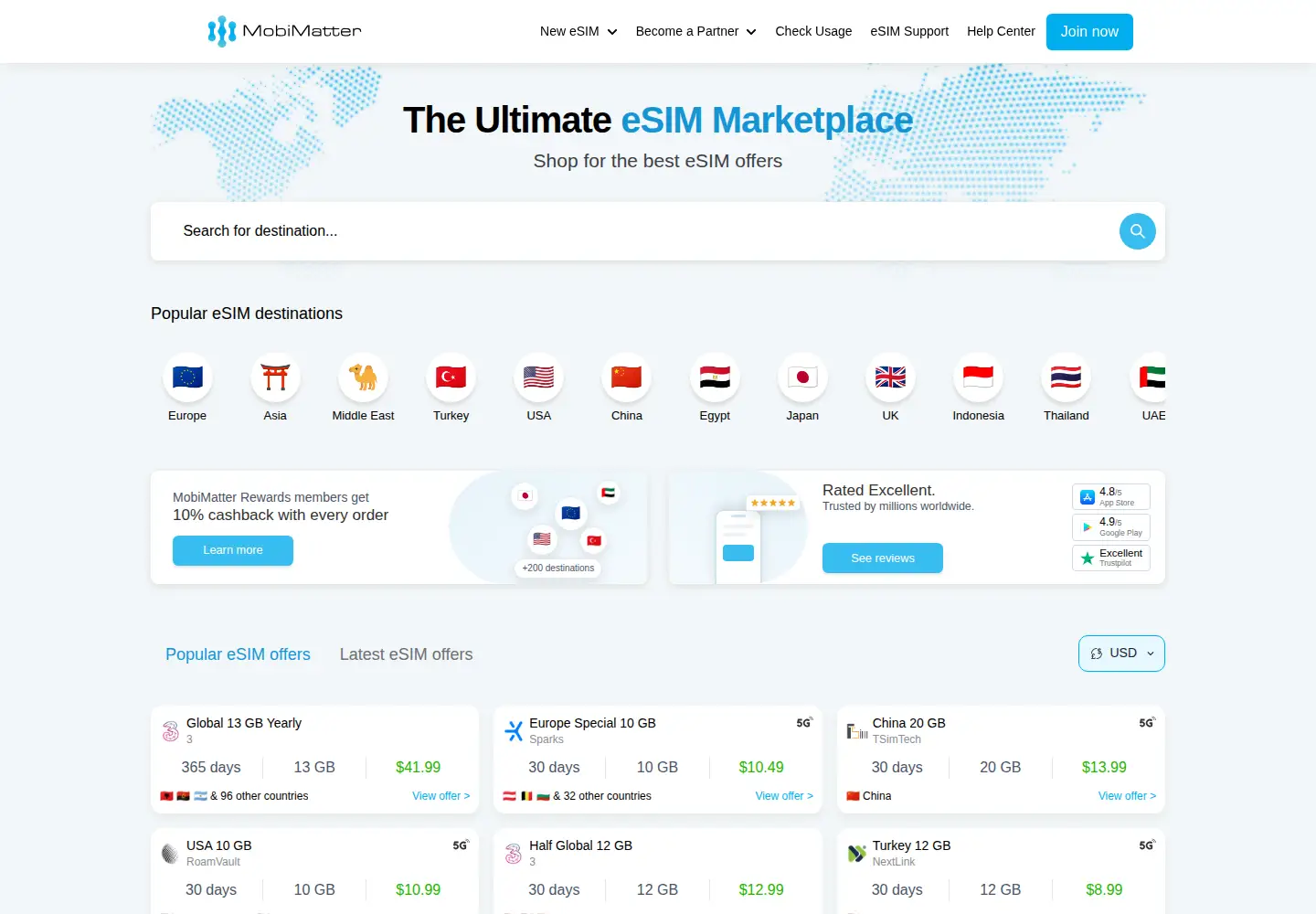Switch to Popular eSIM offers tab

[x=238, y=654]
